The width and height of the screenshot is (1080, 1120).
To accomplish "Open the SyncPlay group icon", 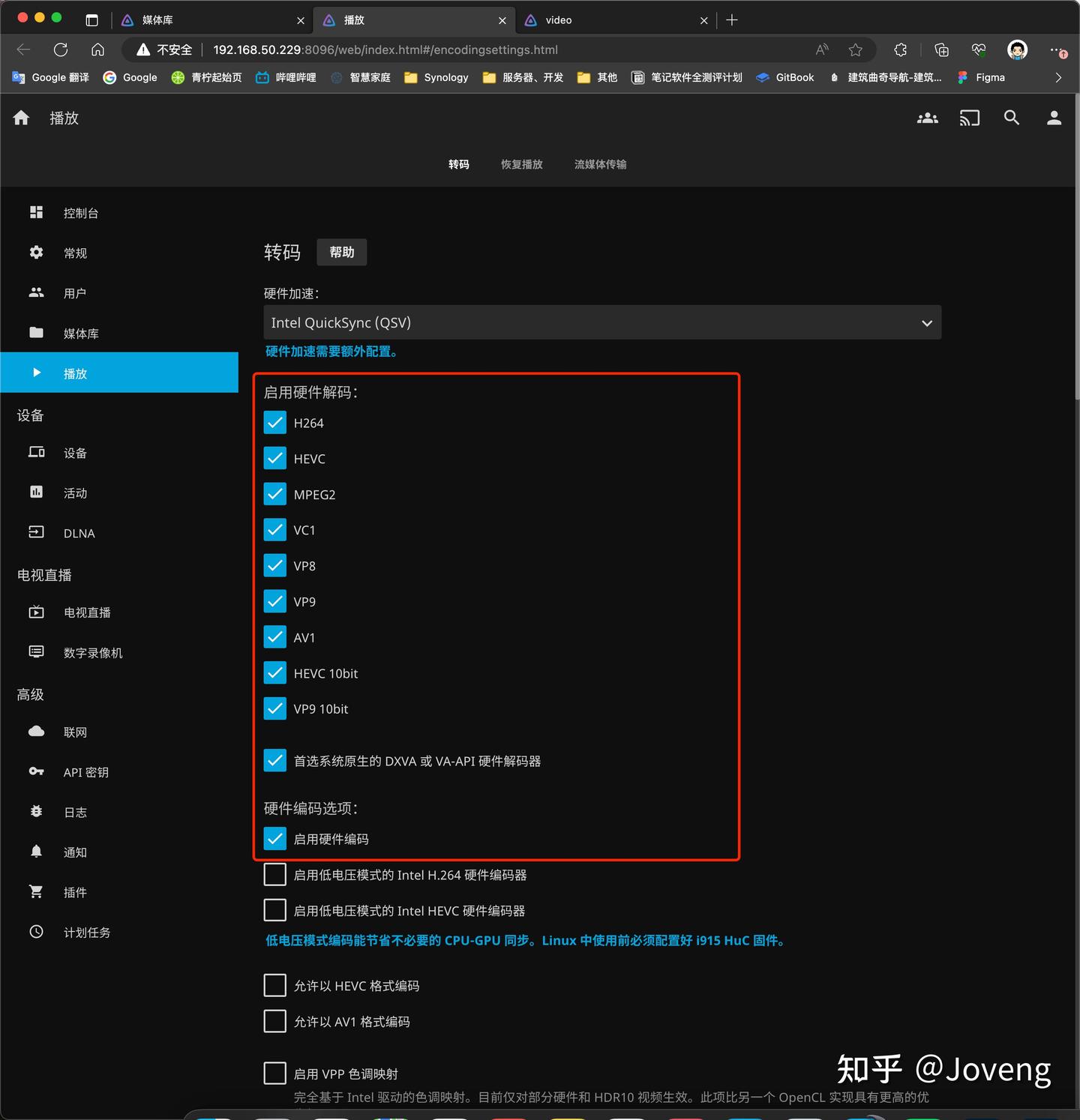I will pos(927,118).
